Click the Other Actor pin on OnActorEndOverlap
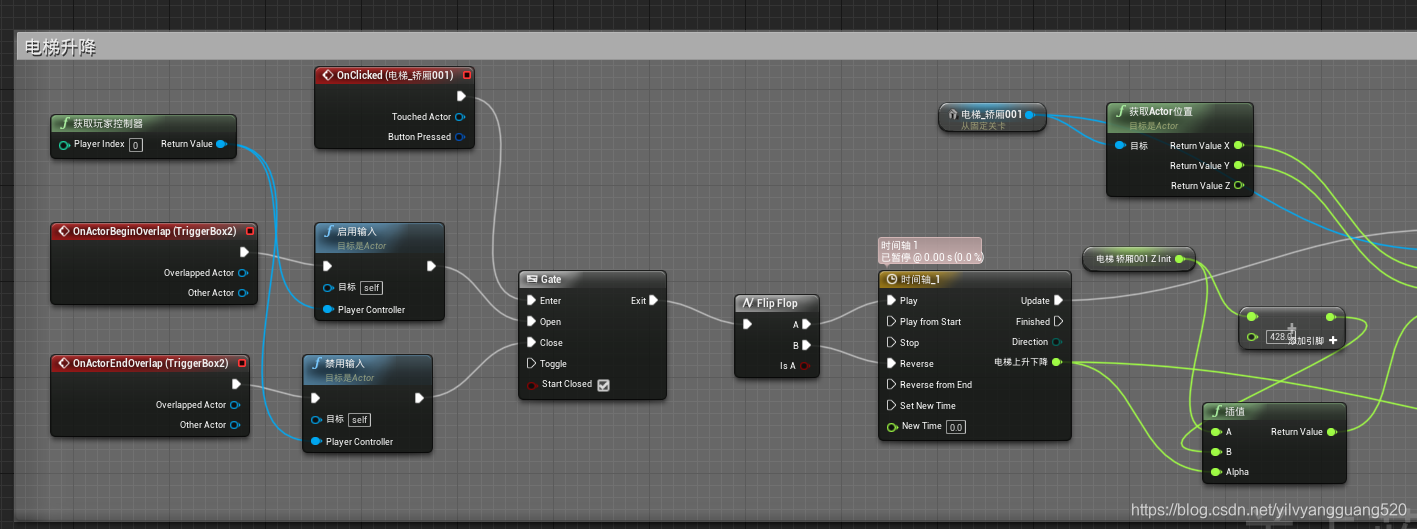1417x529 pixels. [235, 425]
